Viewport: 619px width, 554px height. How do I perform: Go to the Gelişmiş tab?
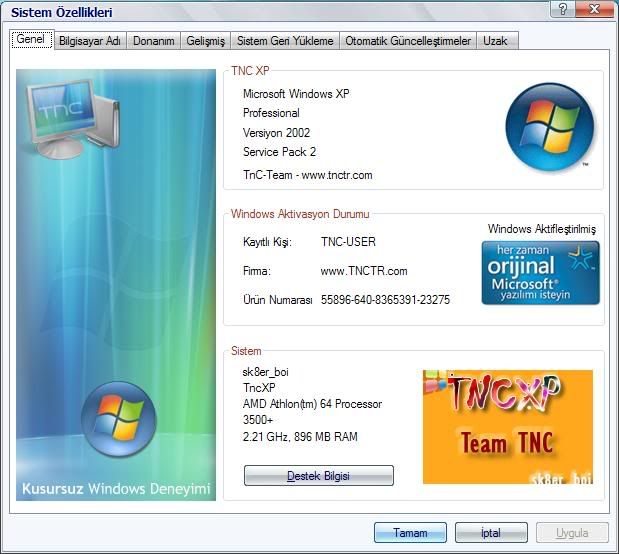click(x=205, y=41)
